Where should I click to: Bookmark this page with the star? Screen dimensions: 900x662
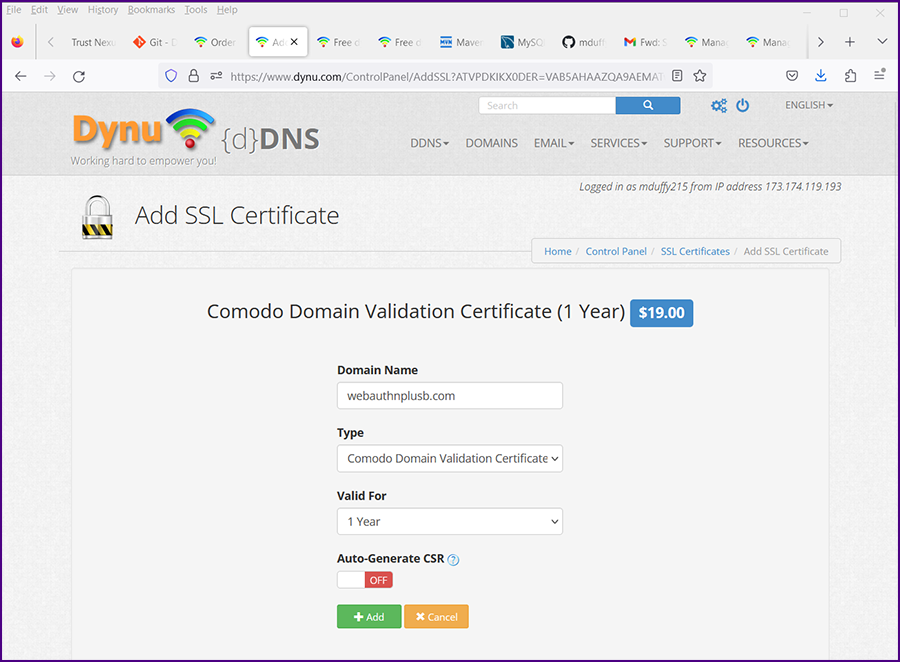click(x=700, y=76)
